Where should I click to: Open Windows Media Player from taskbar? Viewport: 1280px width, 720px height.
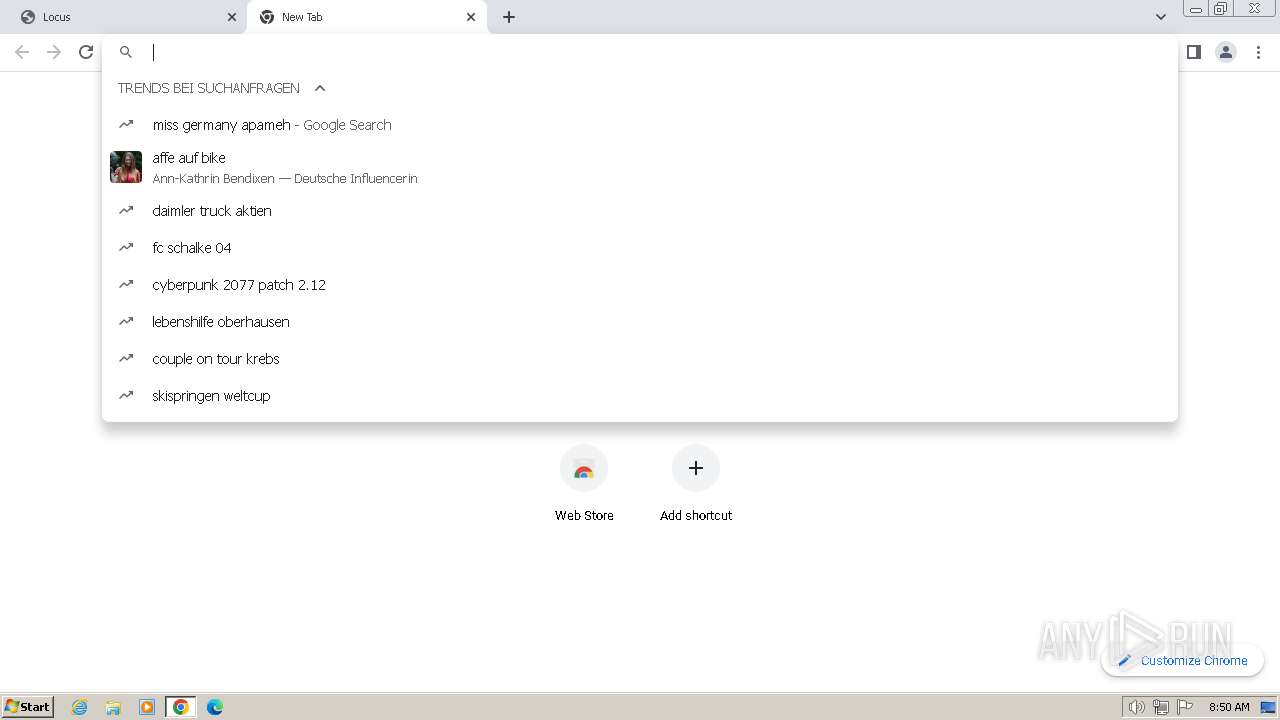[x=147, y=707]
